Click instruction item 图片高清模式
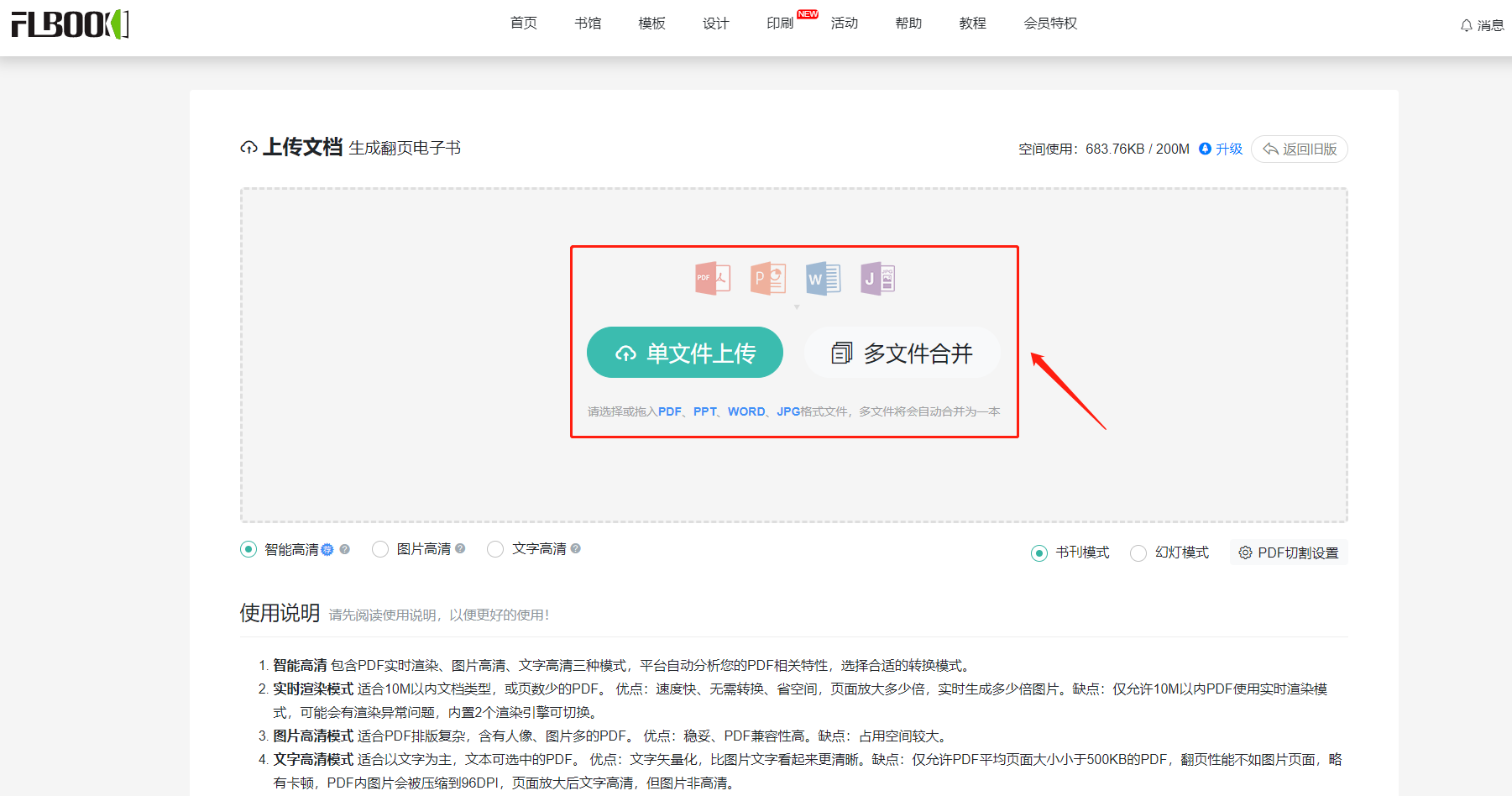The image size is (1512, 796). [313, 736]
